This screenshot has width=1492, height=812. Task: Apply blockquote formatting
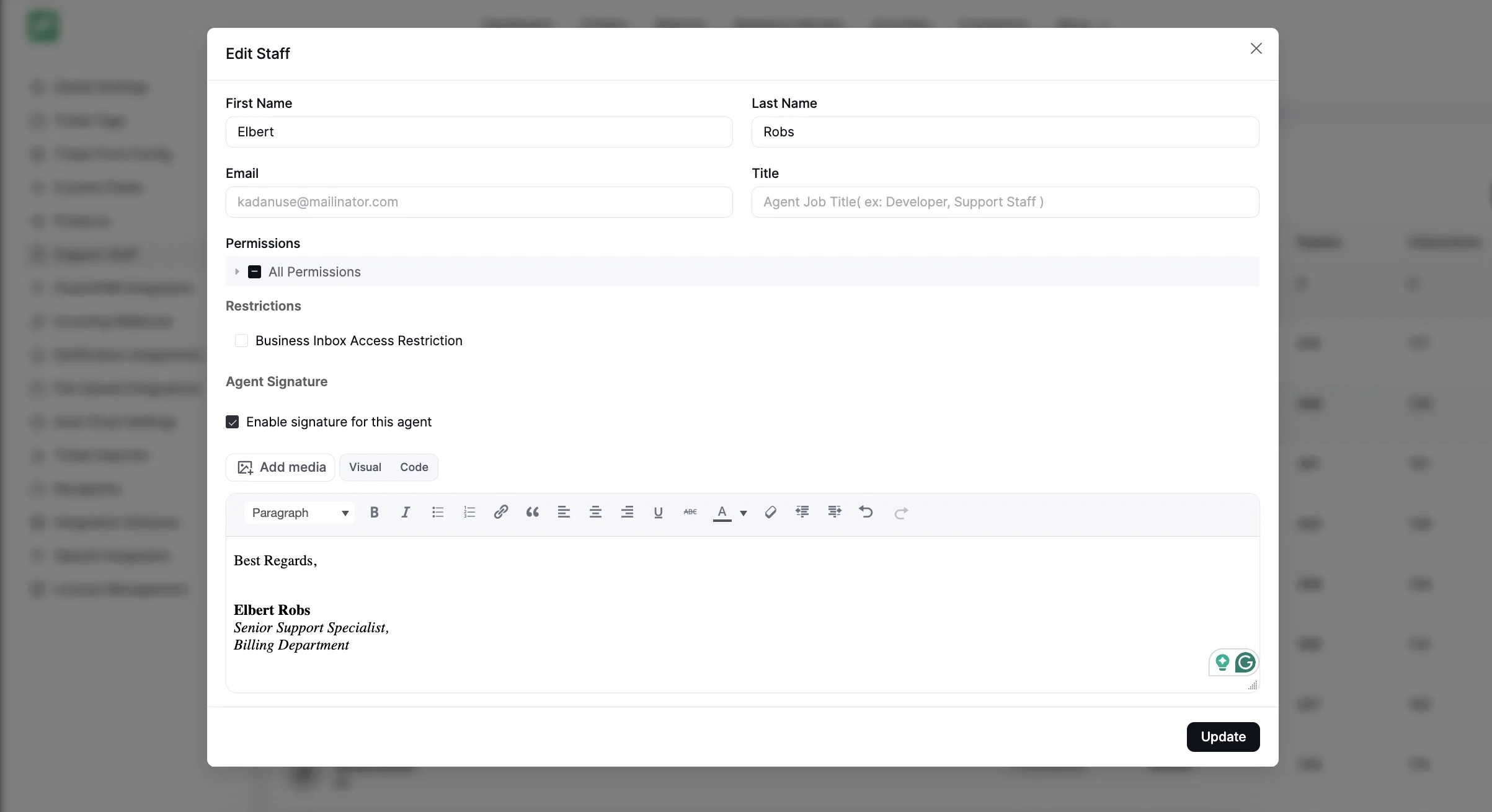(x=532, y=513)
